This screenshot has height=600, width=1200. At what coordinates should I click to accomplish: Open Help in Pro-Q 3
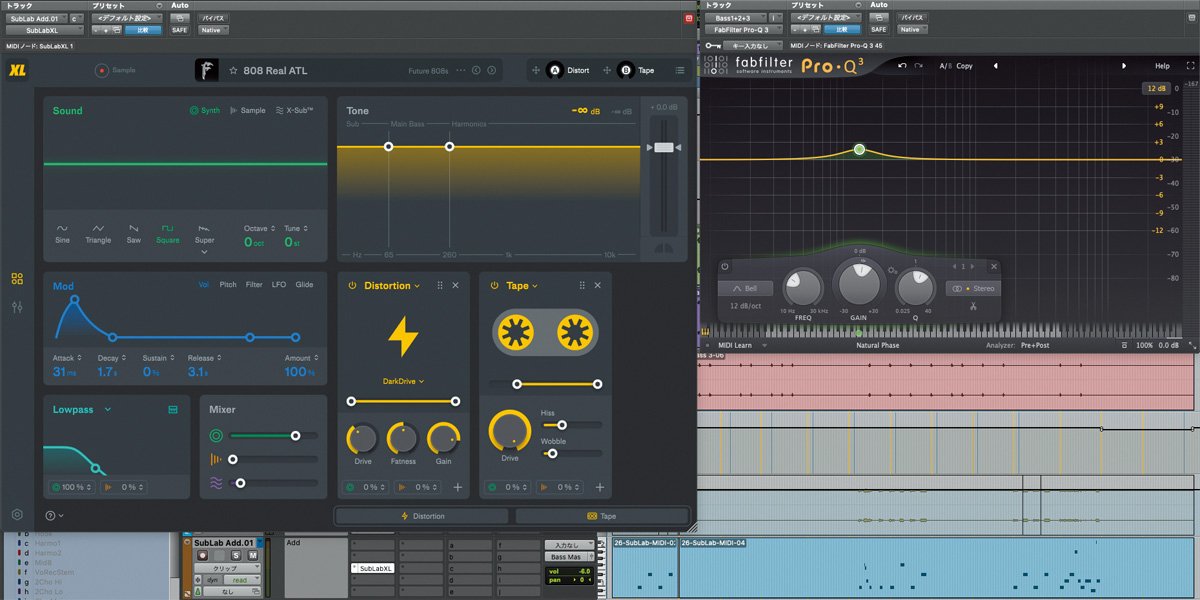1162,66
